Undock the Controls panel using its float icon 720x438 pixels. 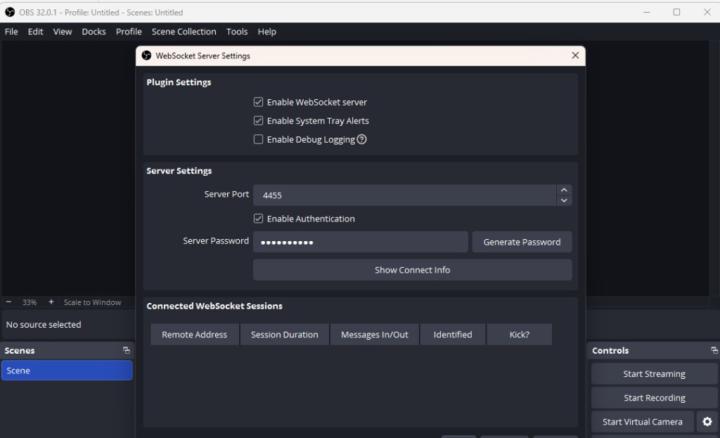(714, 350)
